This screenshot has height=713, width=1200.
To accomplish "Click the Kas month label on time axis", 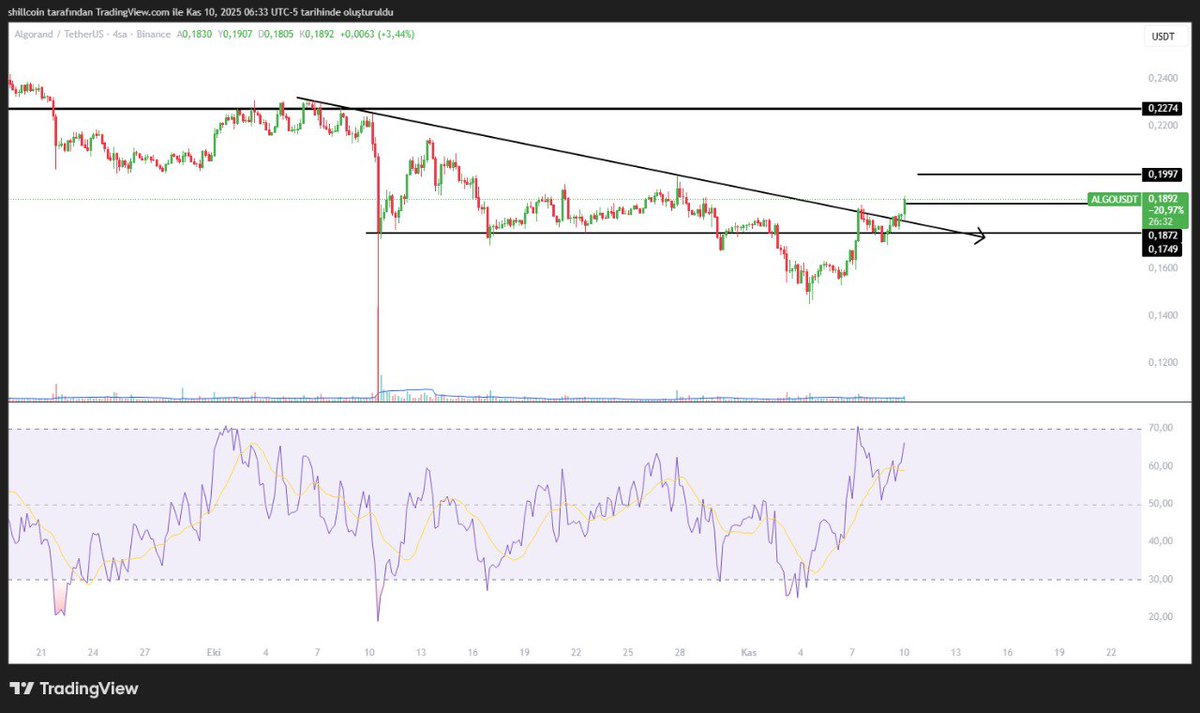I will [749, 651].
